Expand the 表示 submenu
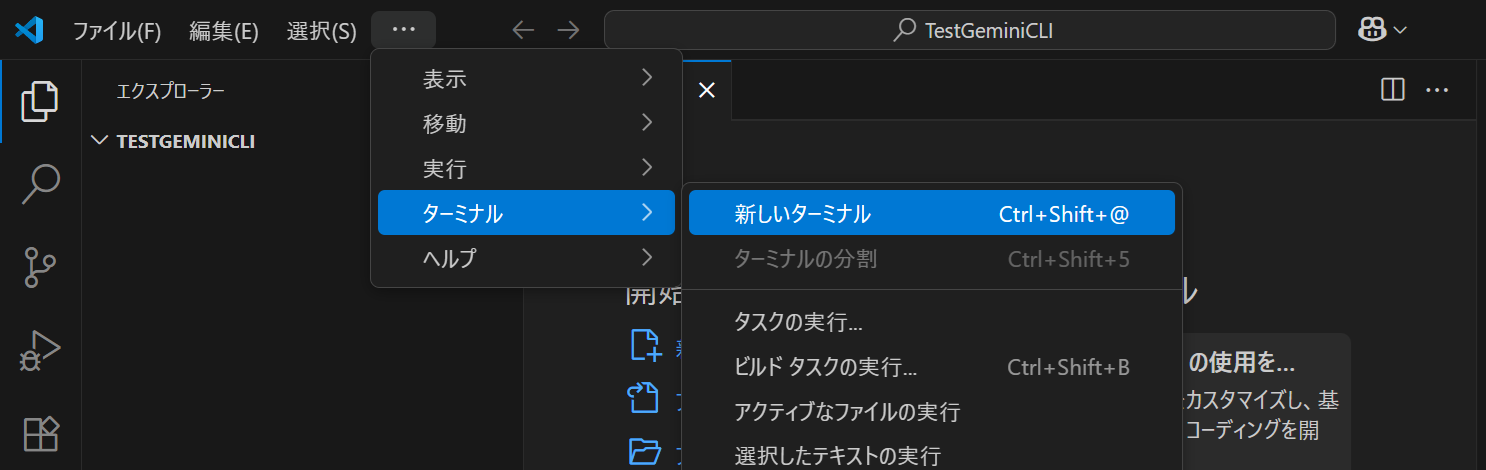The width and height of the screenshot is (1486, 470). click(x=526, y=79)
